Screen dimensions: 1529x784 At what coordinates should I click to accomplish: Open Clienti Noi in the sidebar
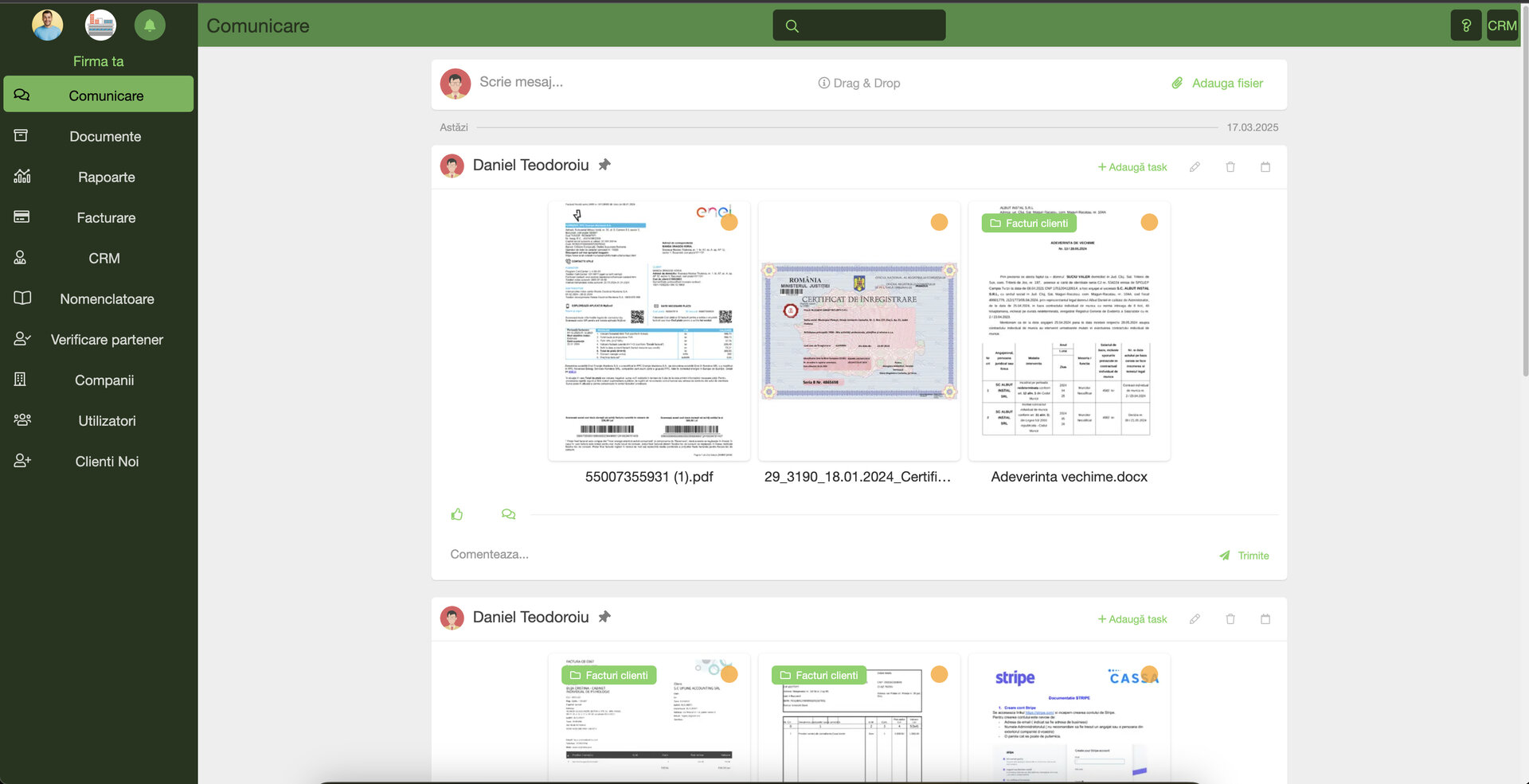pos(98,461)
